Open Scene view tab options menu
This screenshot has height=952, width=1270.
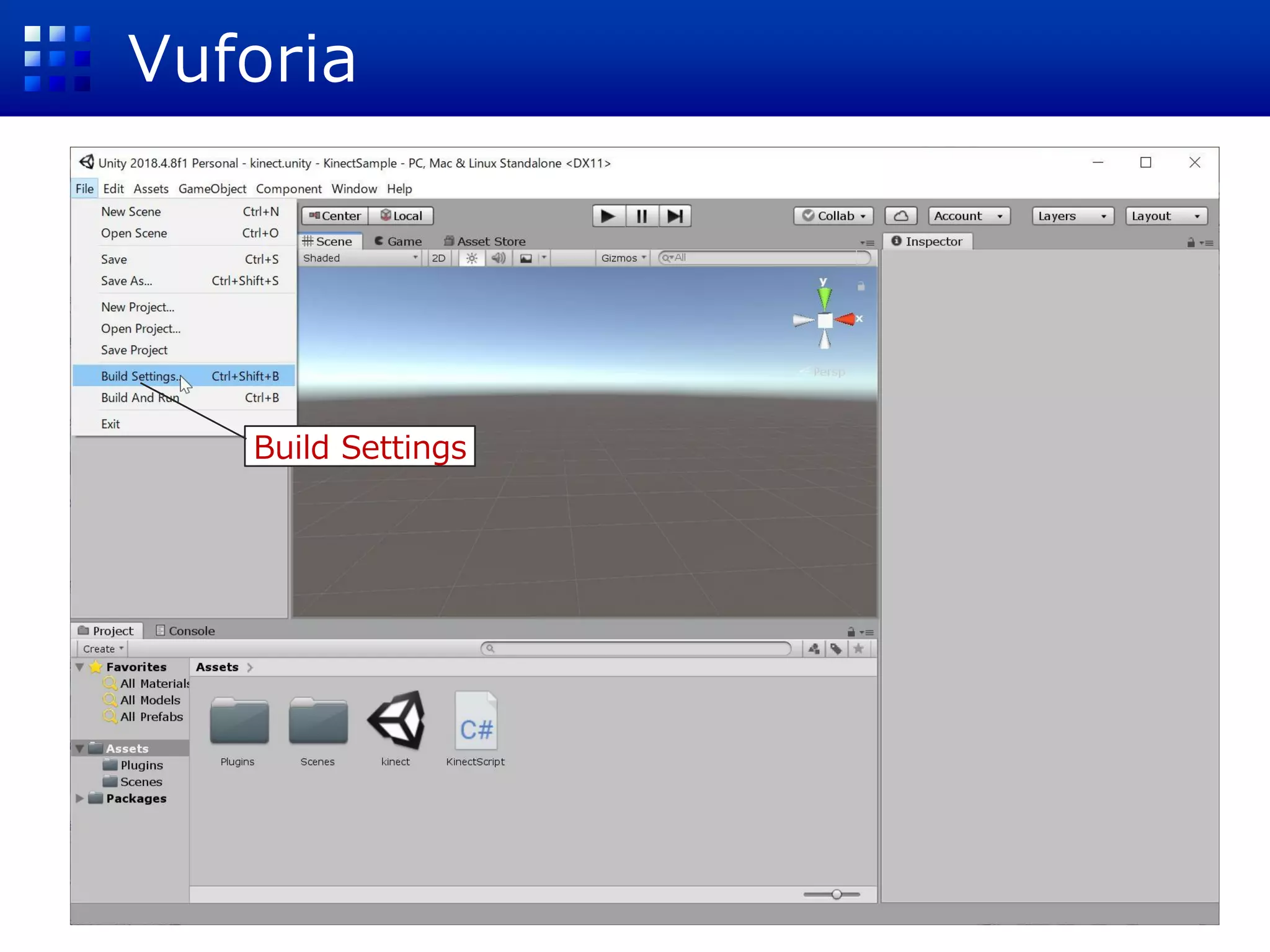[867, 243]
